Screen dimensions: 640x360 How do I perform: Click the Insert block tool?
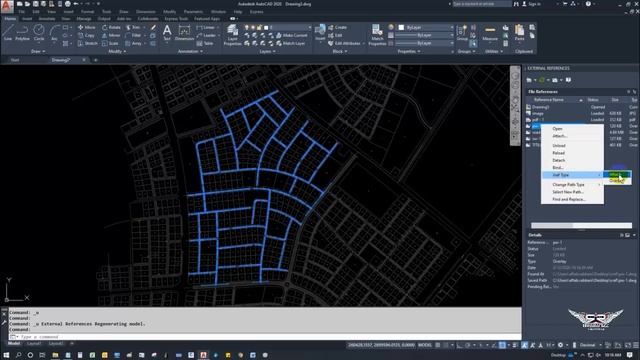pyautogui.click(x=320, y=33)
